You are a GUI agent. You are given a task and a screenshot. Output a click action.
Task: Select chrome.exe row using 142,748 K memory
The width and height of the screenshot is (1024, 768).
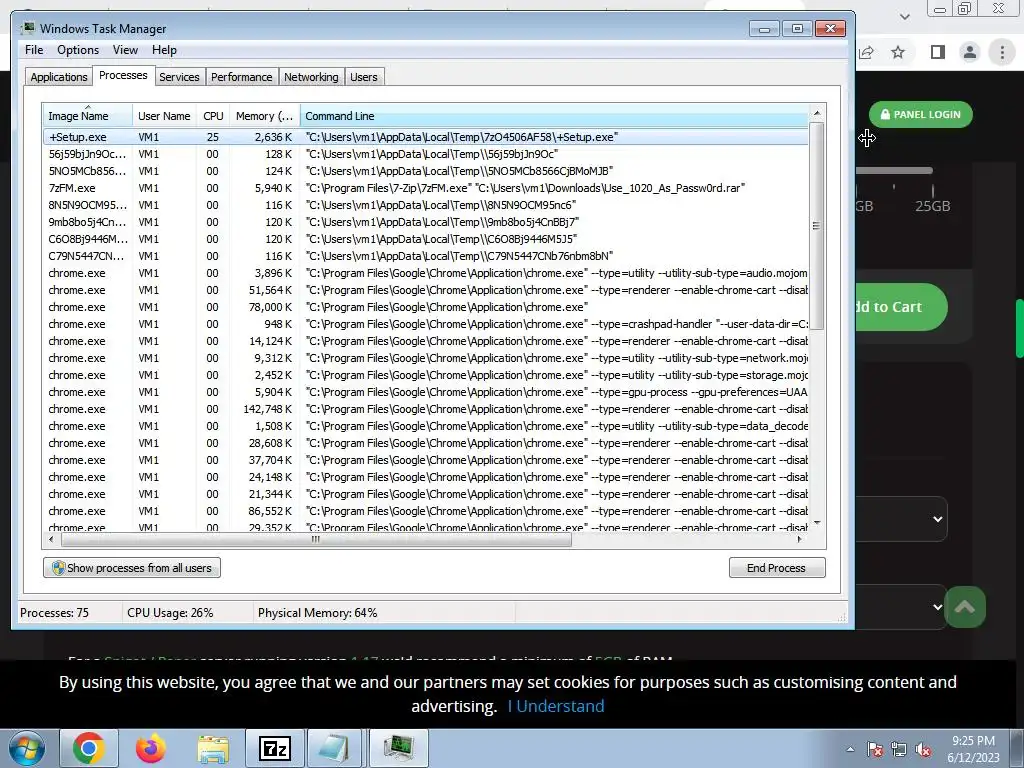pyautogui.click(x=426, y=409)
